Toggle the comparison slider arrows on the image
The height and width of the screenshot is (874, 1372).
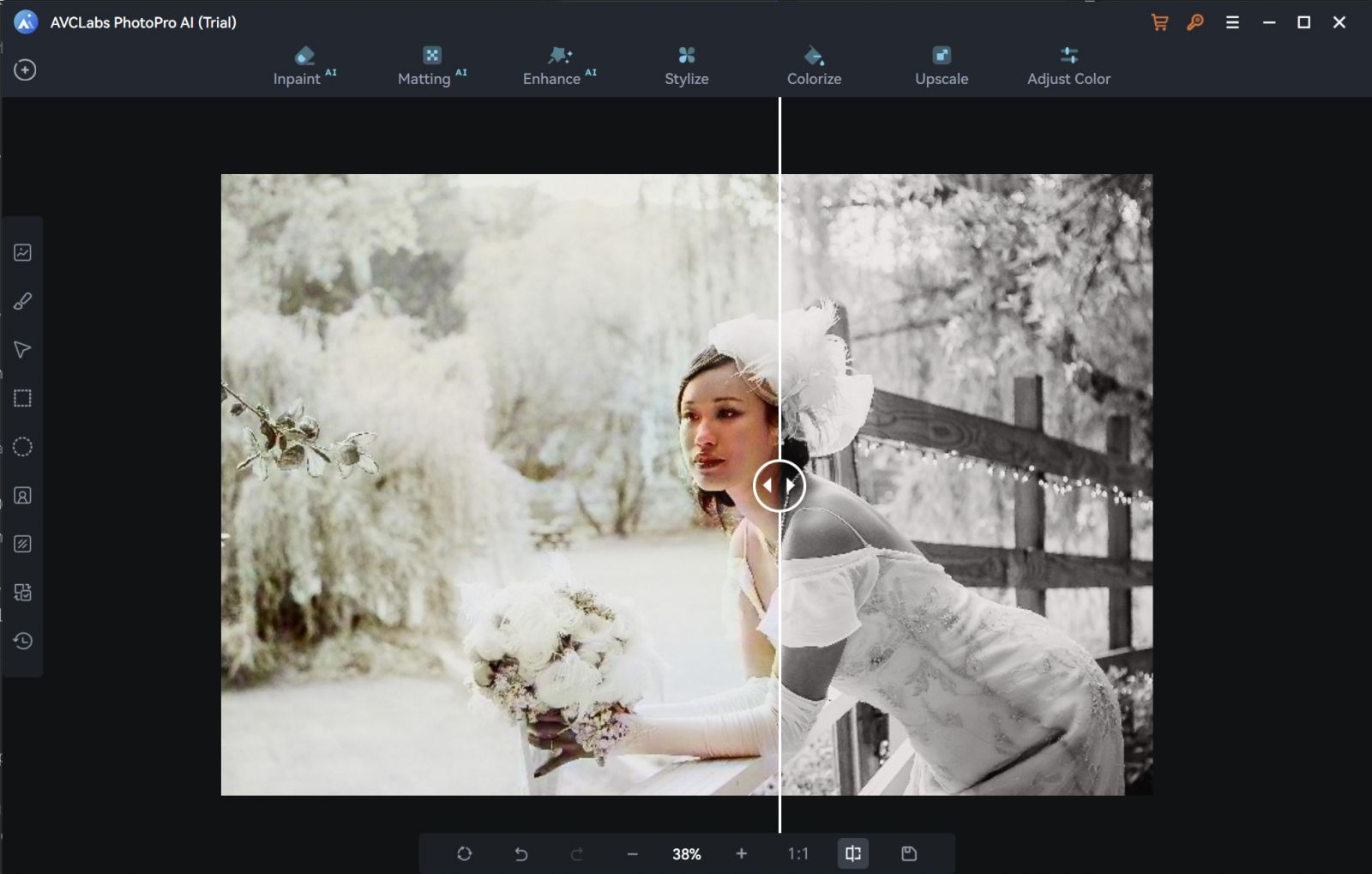click(x=779, y=485)
